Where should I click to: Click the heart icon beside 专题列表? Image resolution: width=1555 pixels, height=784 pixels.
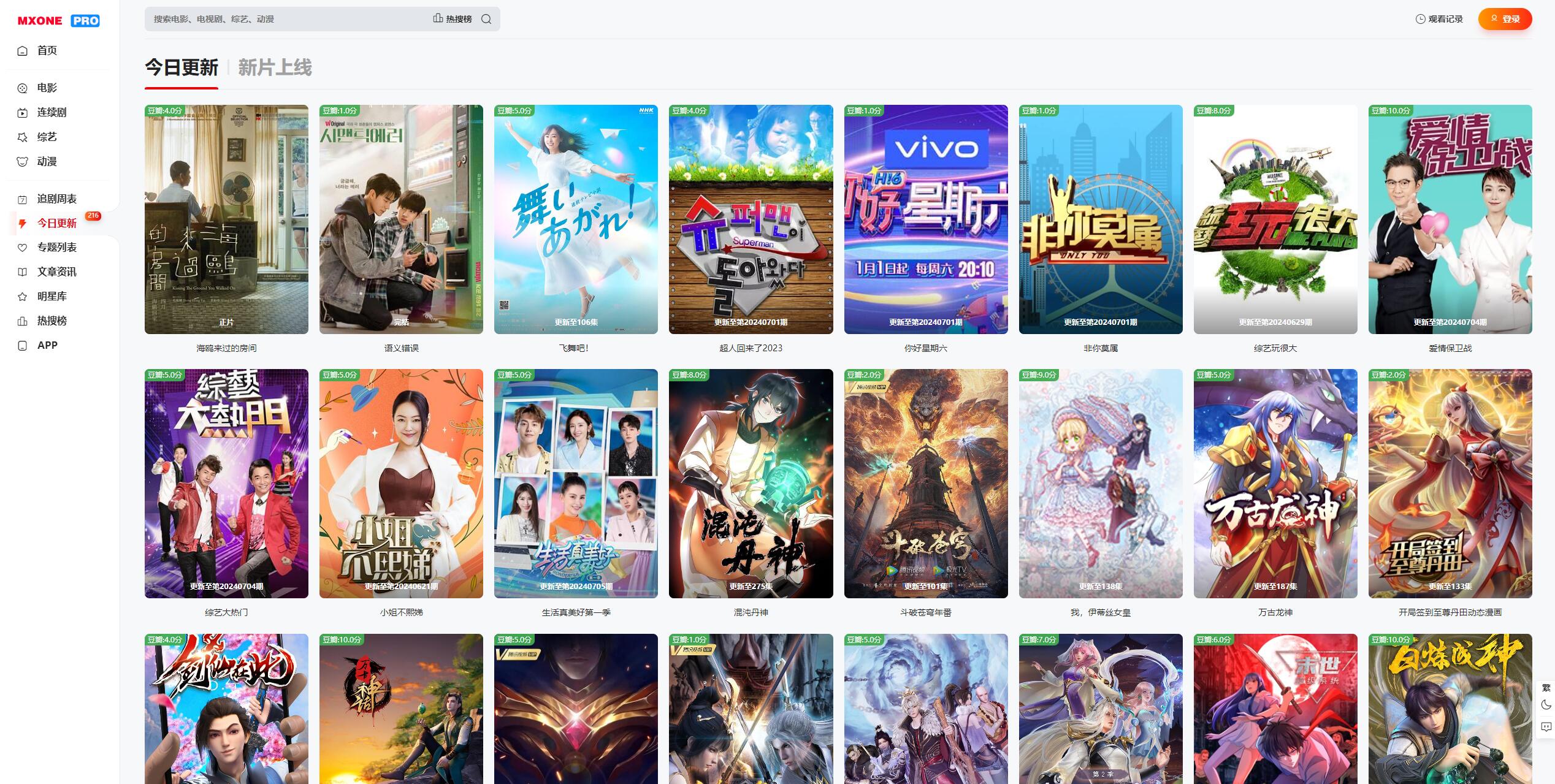(x=23, y=248)
